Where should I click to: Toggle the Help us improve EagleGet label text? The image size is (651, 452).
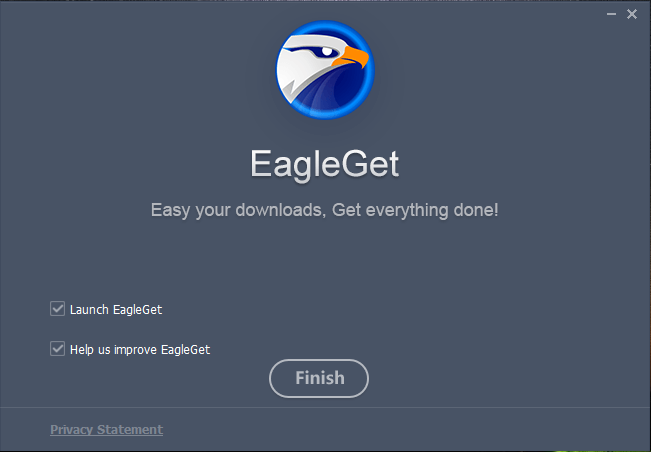(x=140, y=349)
